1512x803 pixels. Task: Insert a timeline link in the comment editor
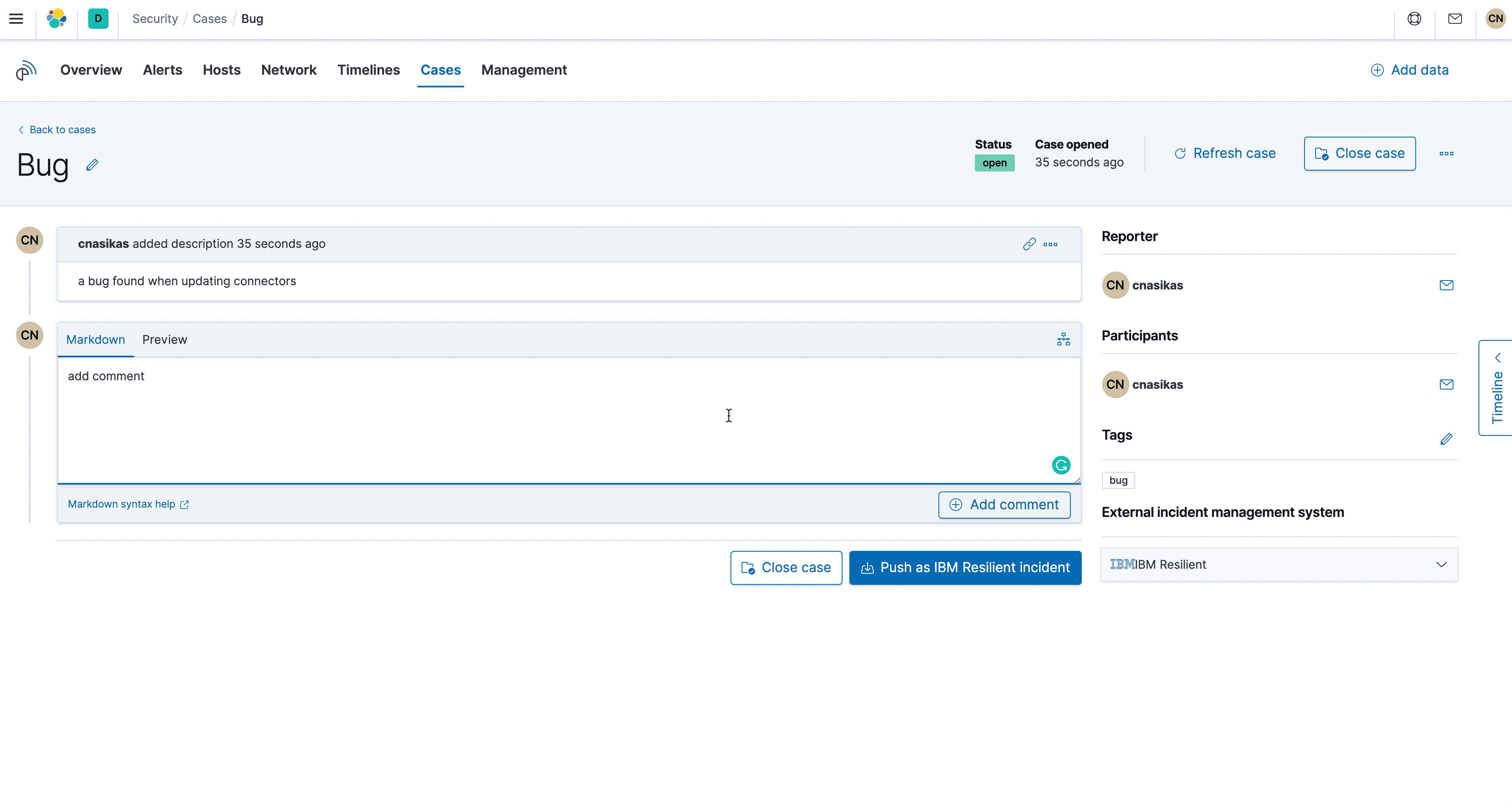click(x=1063, y=340)
